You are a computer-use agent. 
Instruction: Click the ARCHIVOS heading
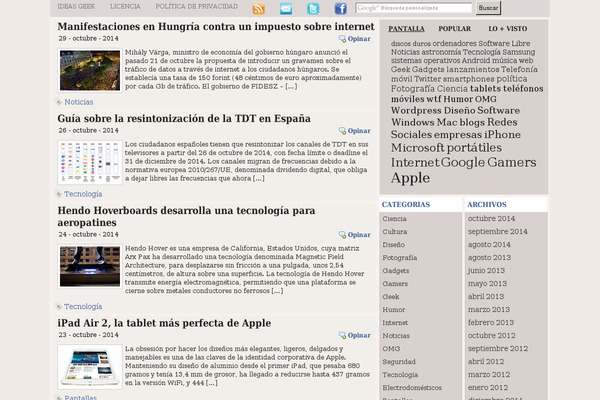486,204
